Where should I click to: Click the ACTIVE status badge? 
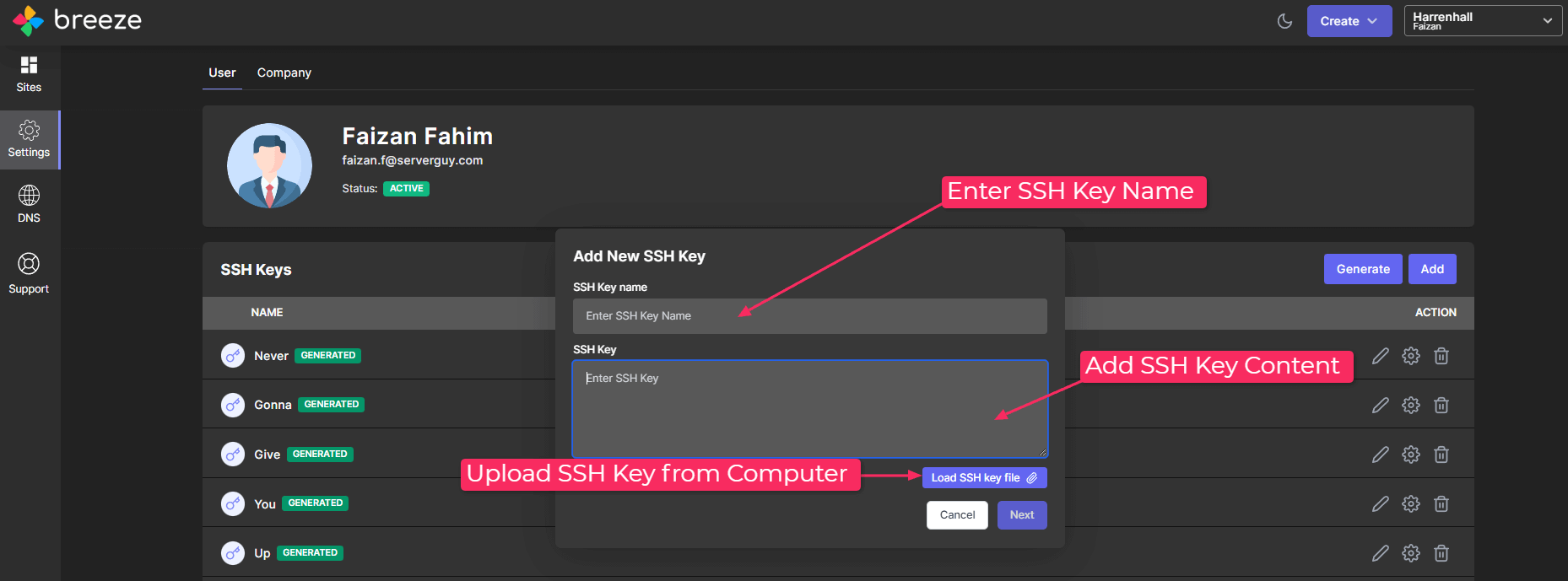pos(406,189)
